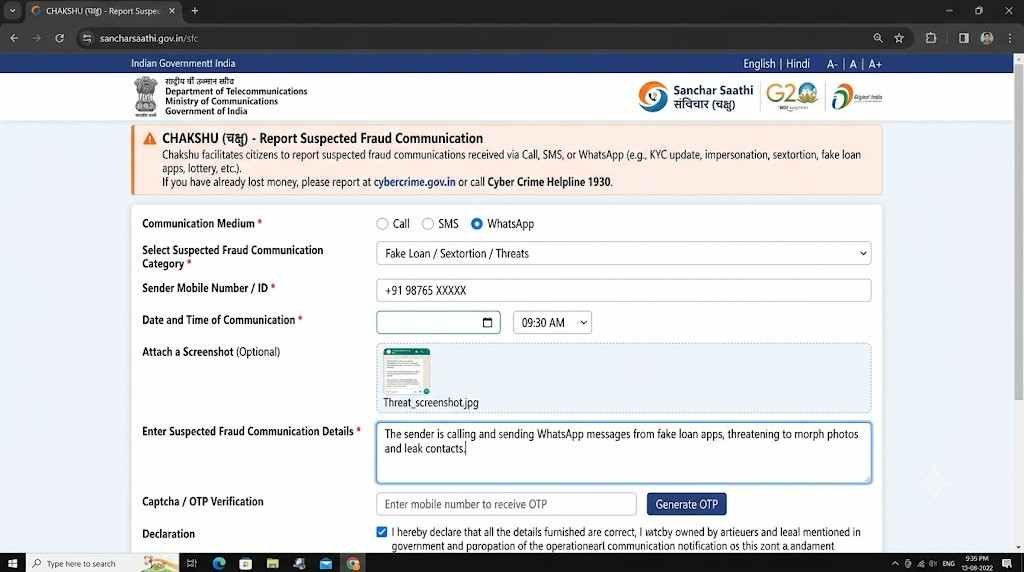Open the date picker calendar icon
Screen dimensions: 1024x572
[x=487, y=323]
